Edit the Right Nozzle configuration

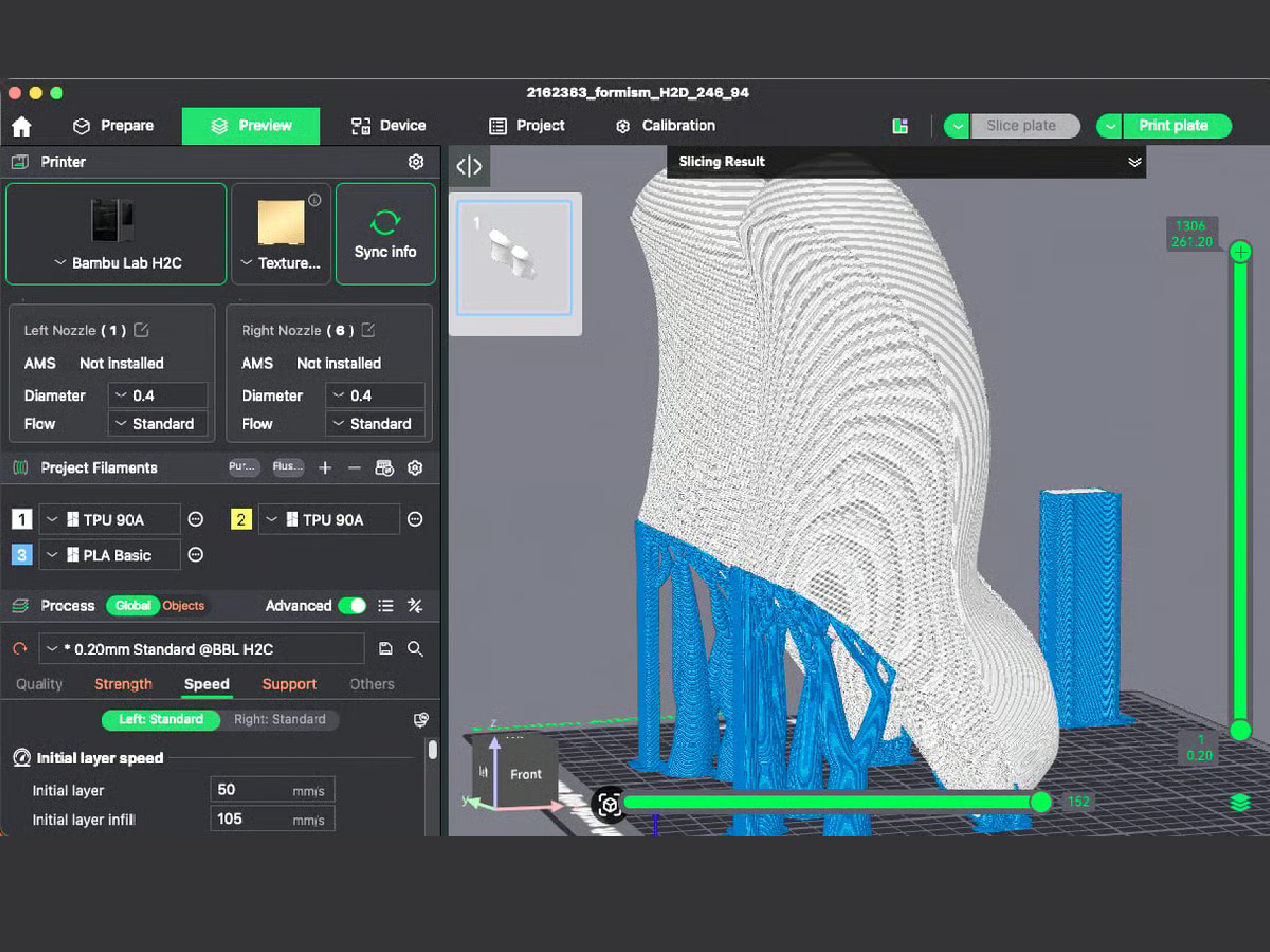368,330
